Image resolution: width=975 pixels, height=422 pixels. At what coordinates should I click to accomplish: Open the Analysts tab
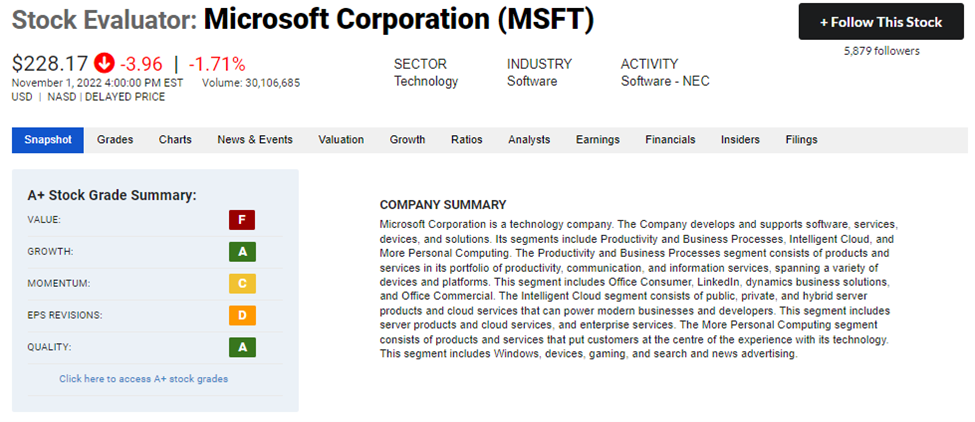click(529, 140)
